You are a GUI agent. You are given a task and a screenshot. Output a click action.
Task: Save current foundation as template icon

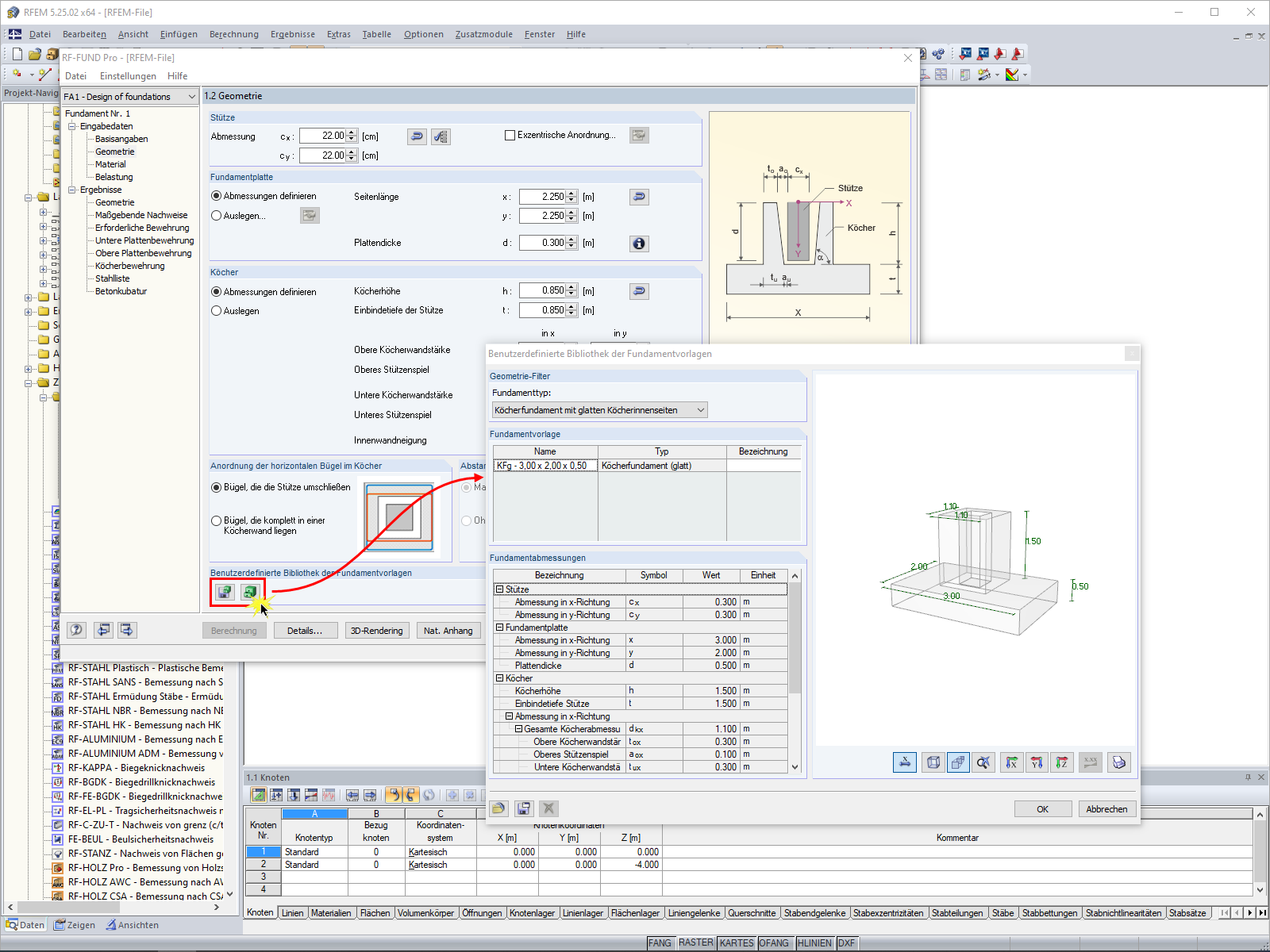coord(225,592)
